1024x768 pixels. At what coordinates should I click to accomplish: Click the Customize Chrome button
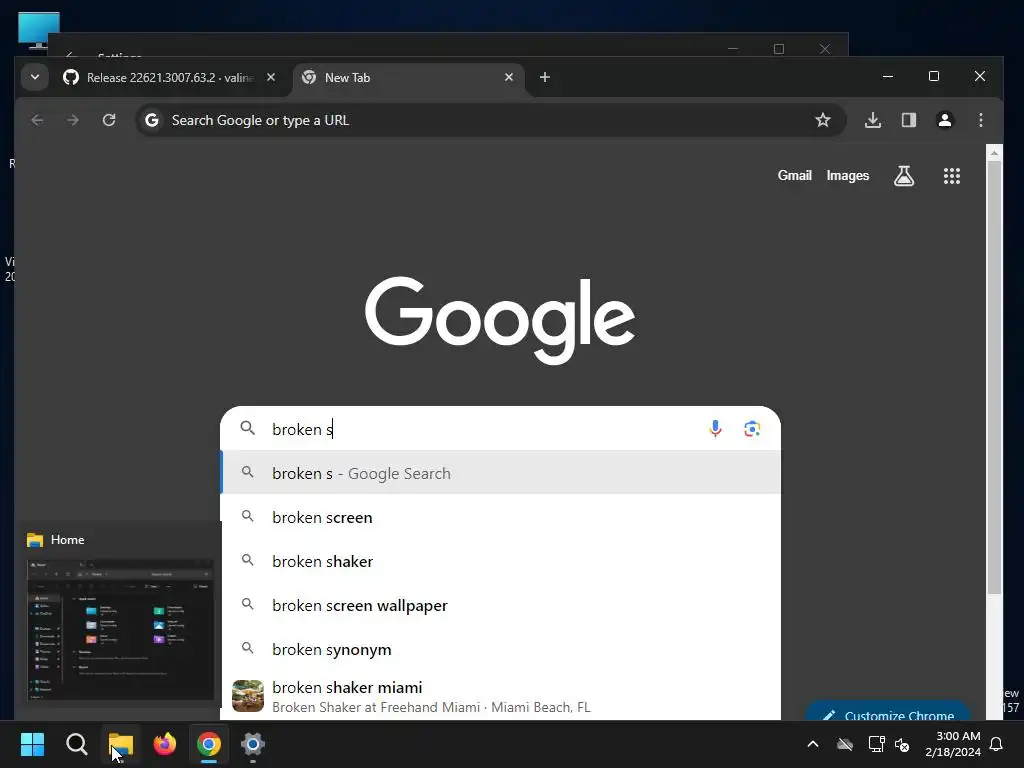coord(888,712)
